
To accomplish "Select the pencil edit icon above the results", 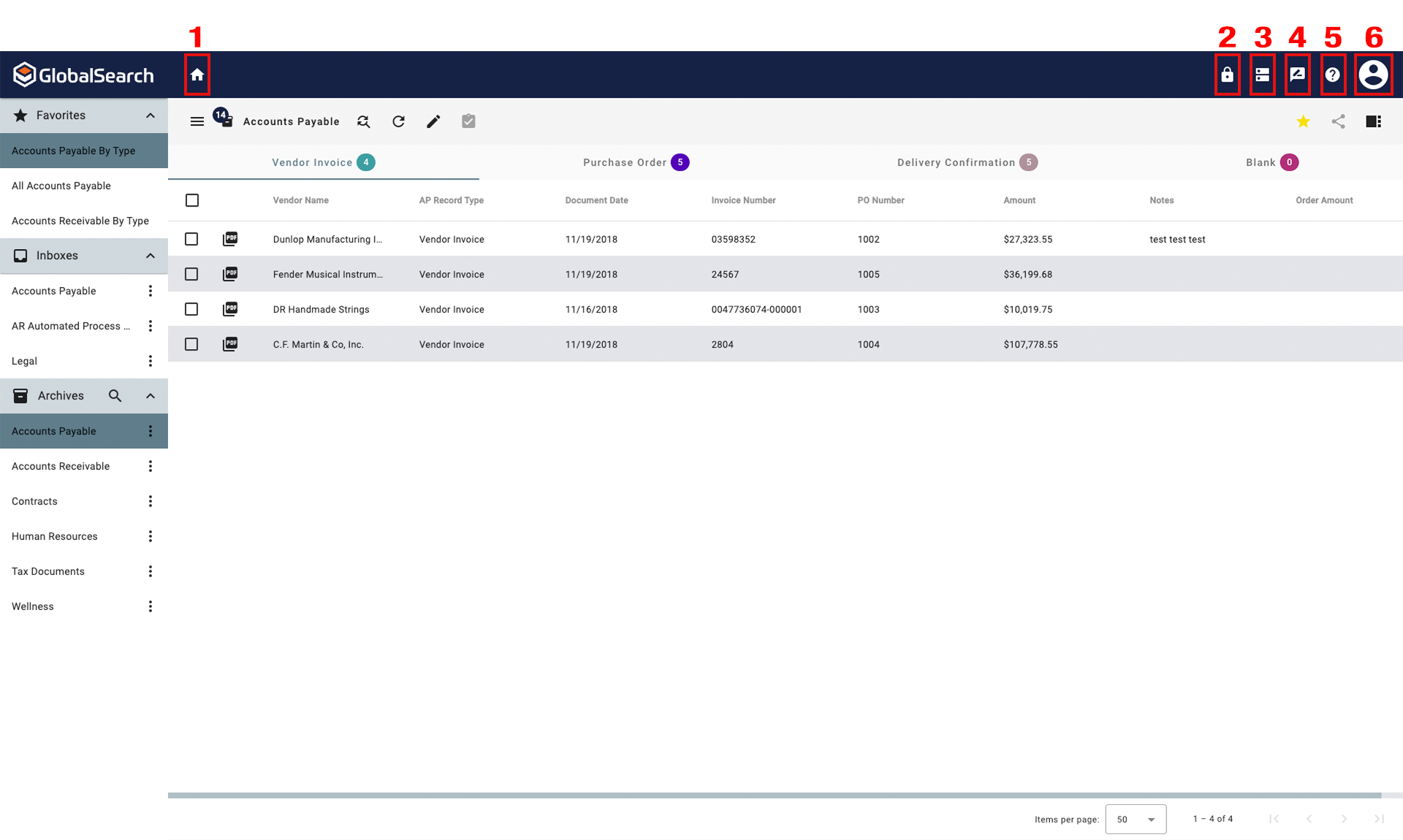I will point(433,121).
